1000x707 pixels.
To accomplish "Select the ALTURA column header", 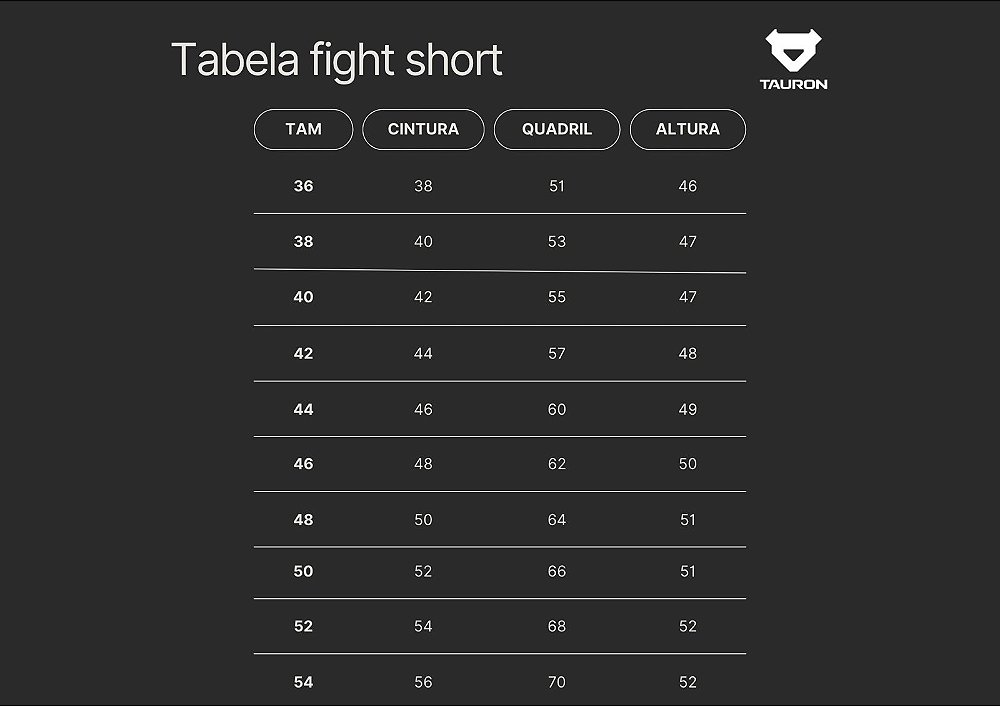I will tap(688, 129).
